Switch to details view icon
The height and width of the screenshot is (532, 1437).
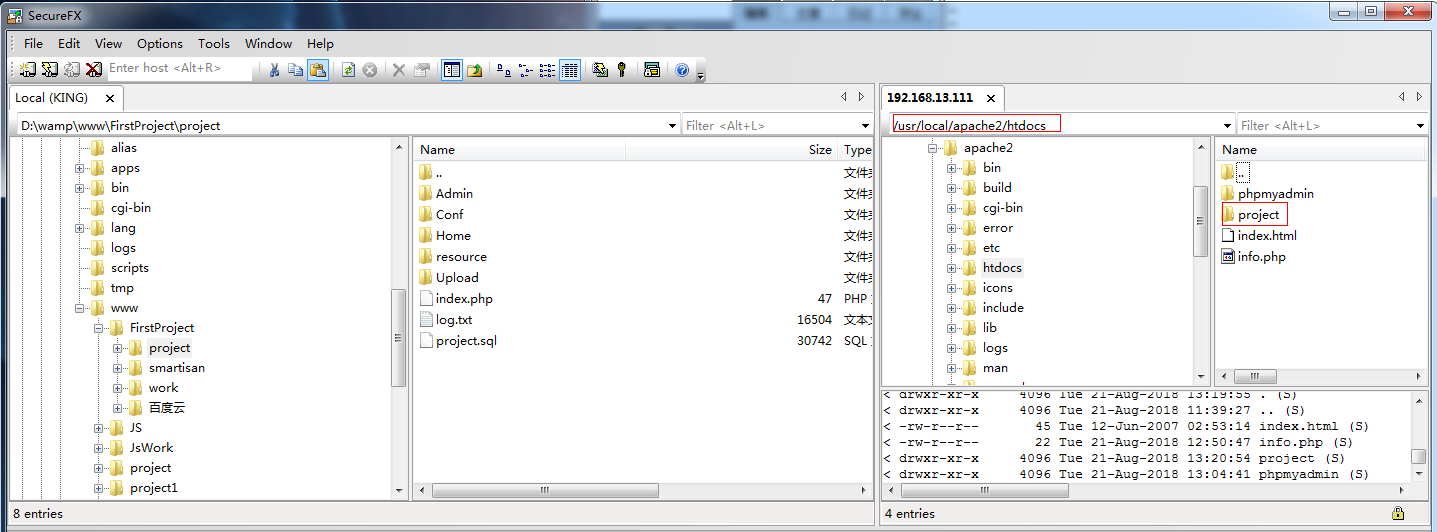tap(570, 70)
